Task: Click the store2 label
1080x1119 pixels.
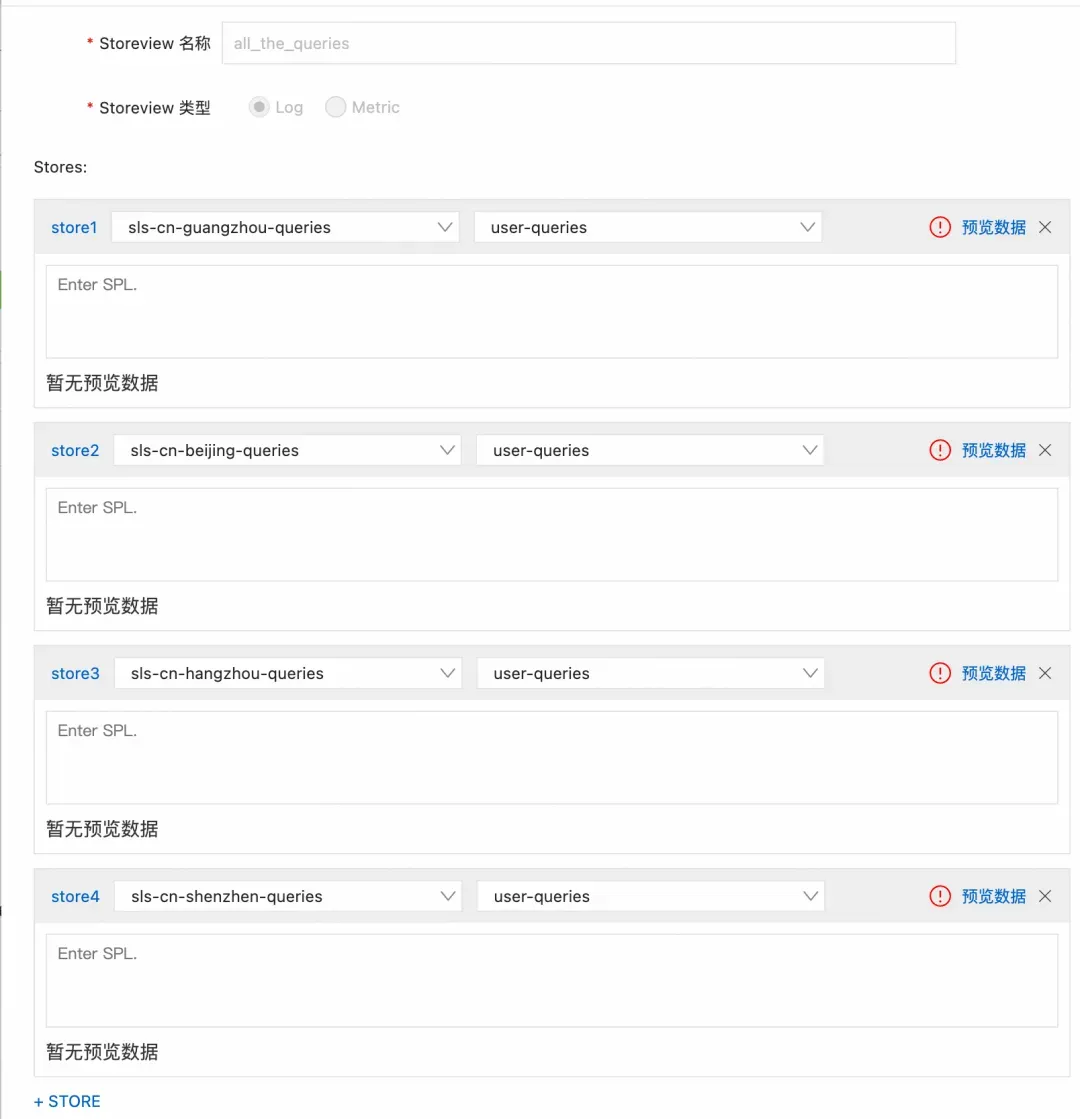Action: [75, 450]
